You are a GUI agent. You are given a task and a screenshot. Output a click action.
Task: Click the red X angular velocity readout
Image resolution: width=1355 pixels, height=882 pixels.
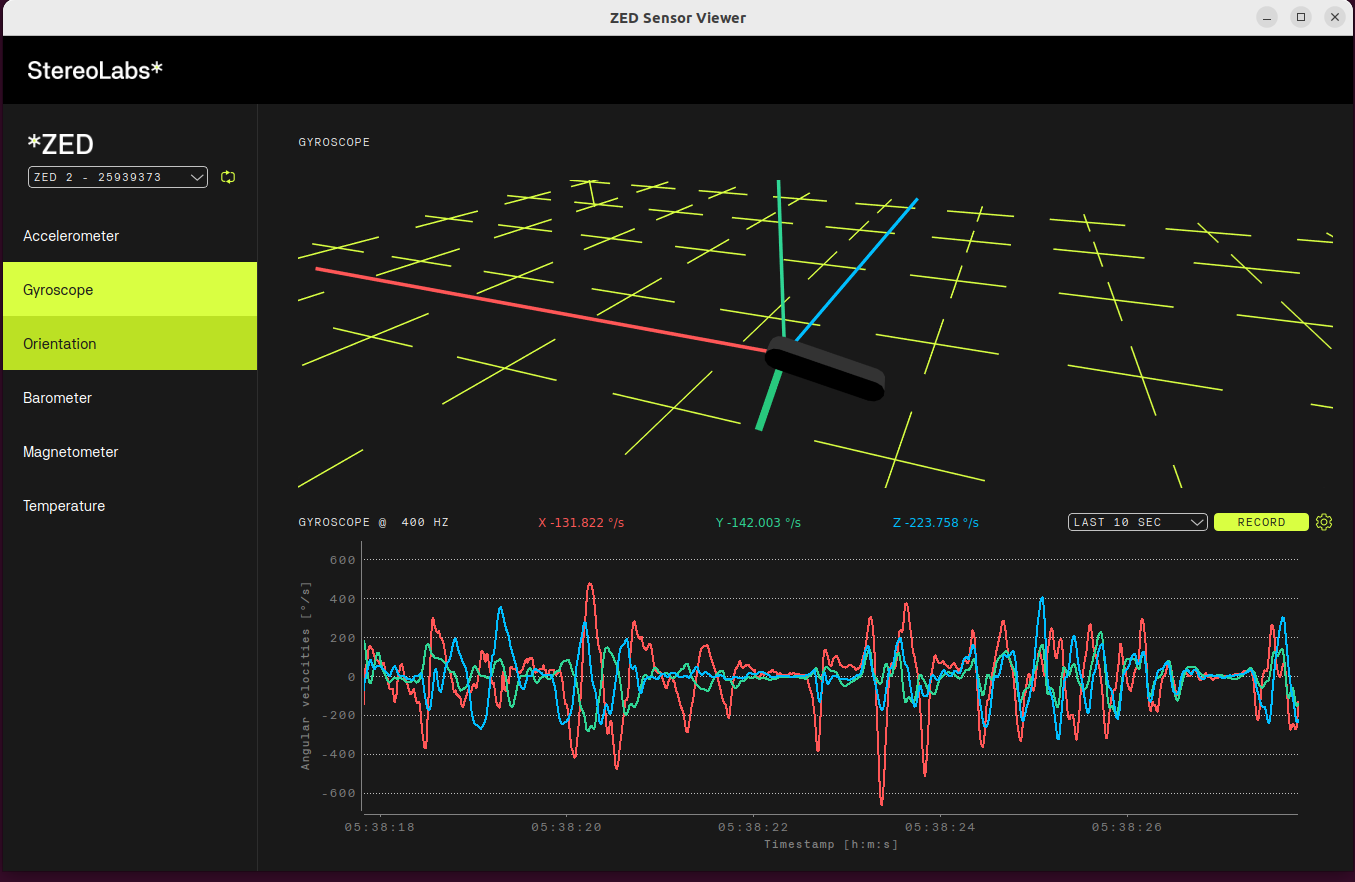coord(581,523)
